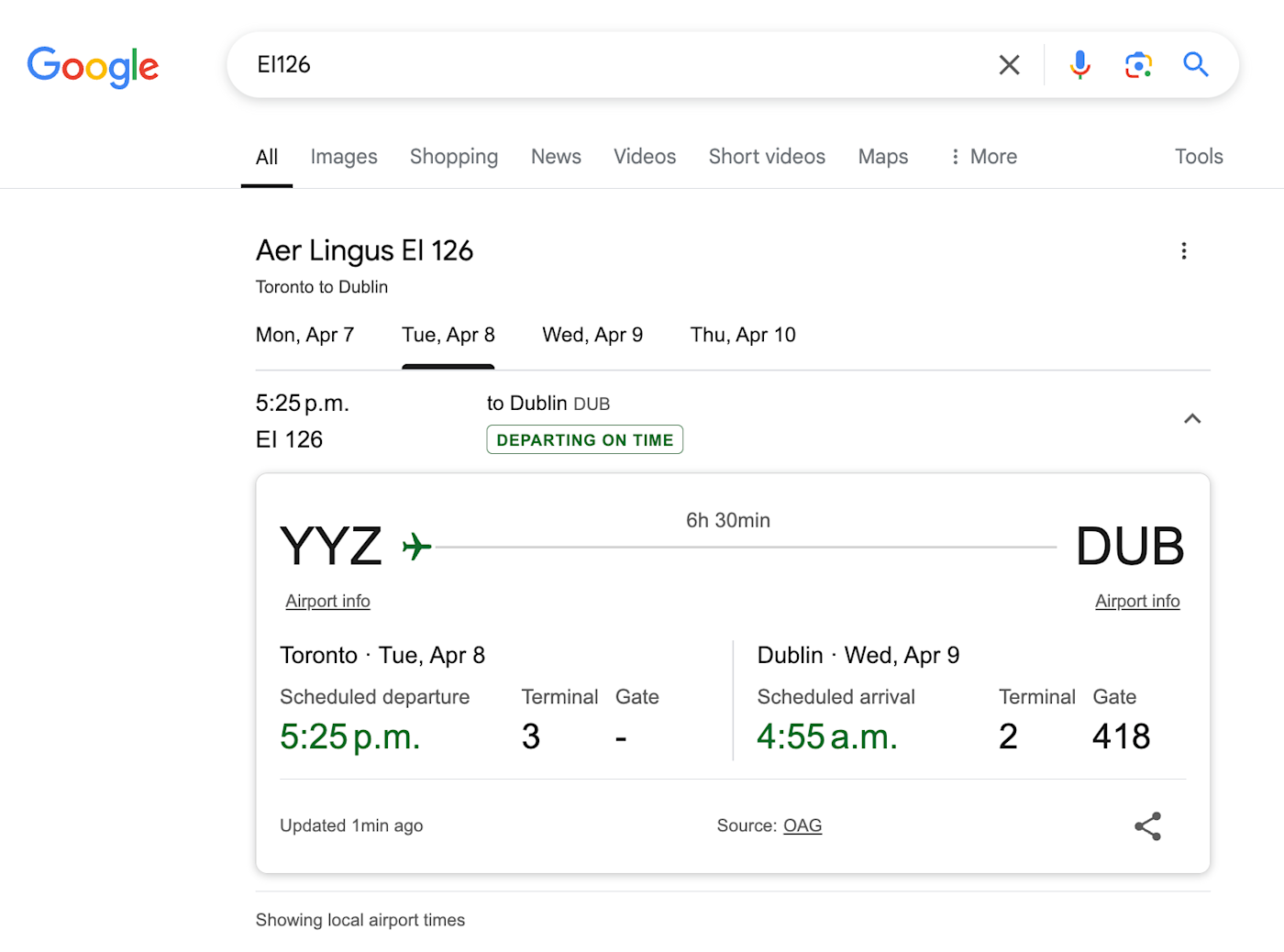Switch to the News tab
Image resolution: width=1284 pixels, height=952 pixels.
click(556, 157)
